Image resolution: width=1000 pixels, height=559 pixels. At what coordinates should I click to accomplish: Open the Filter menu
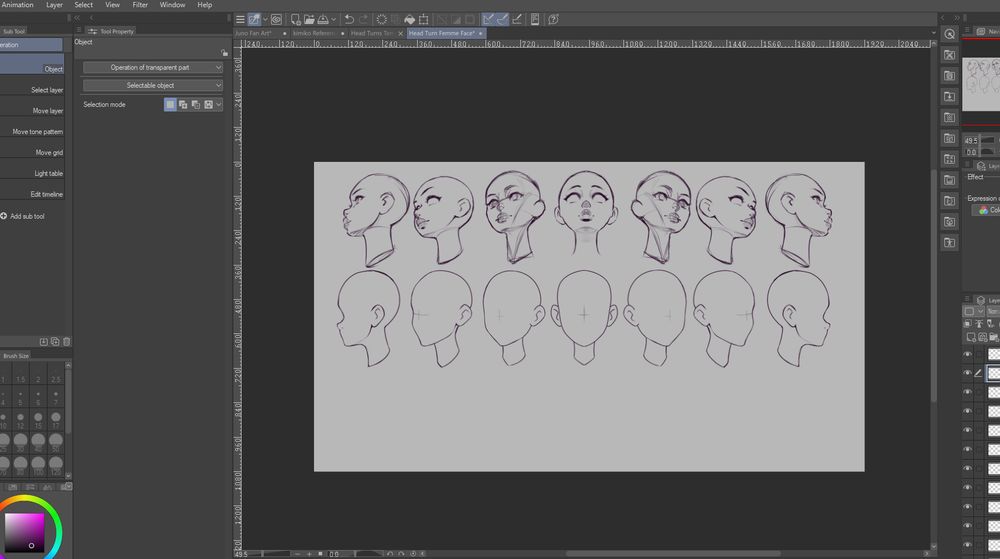pyautogui.click(x=140, y=4)
